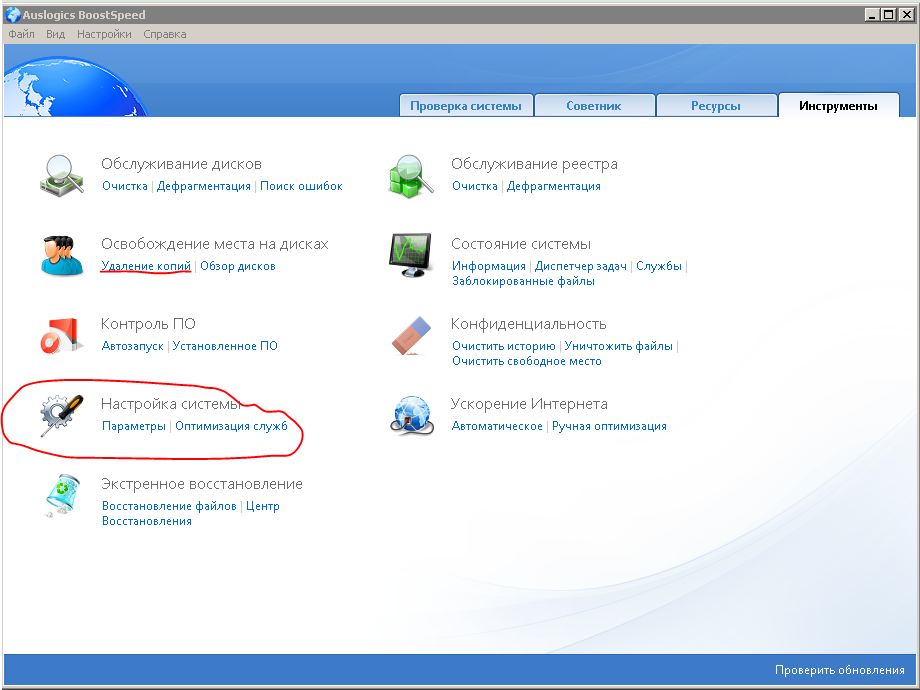Click the Экстренное восстановление heading
Screen dimensions: 920x690
coord(202,484)
